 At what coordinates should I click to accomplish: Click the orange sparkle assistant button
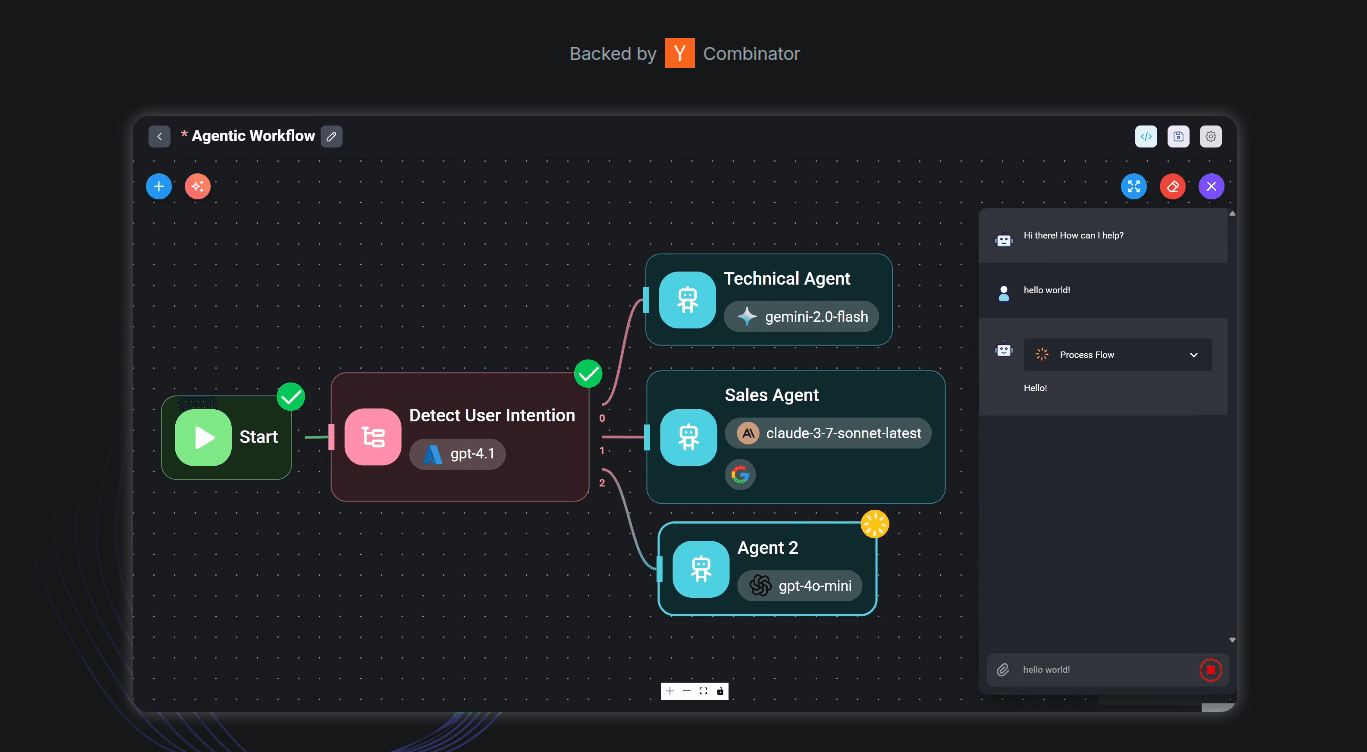(197, 186)
